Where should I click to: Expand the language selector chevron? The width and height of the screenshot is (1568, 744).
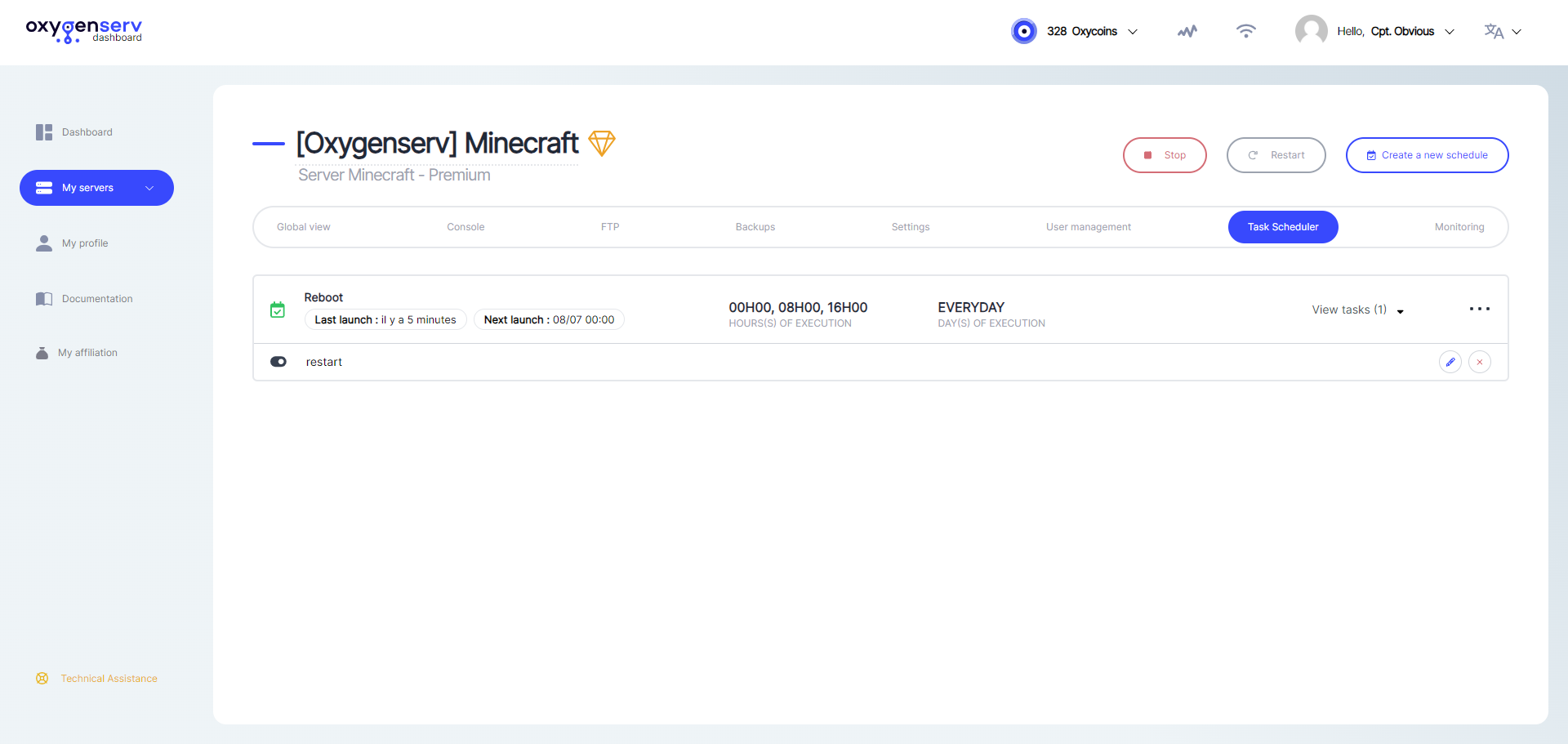click(x=1517, y=32)
